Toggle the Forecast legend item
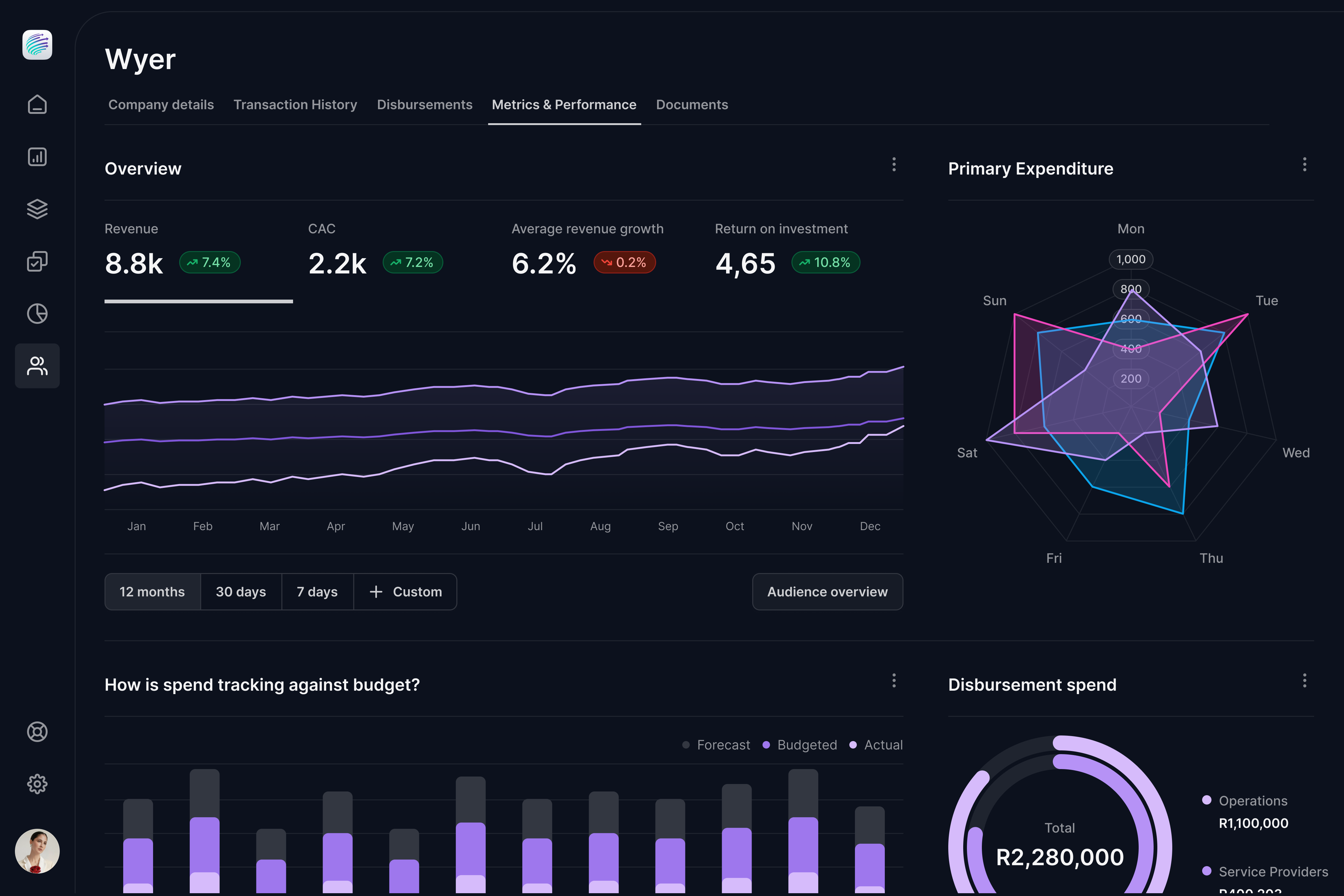 [716, 745]
